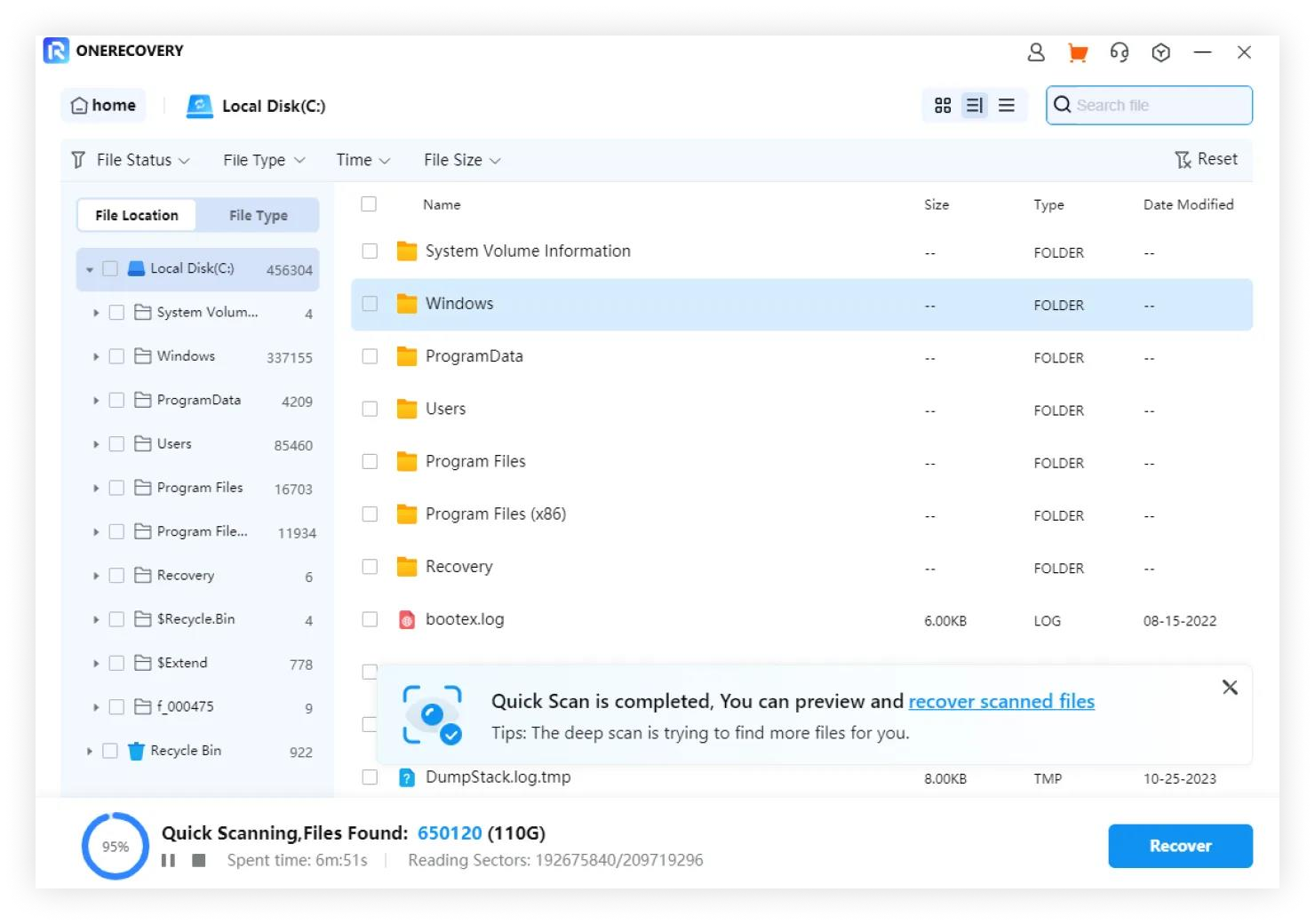Image resolution: width=1315 pixels, height=924 pixels.
Task: Select the Recovery folder in tree
Action: click(x=197, y=576)
